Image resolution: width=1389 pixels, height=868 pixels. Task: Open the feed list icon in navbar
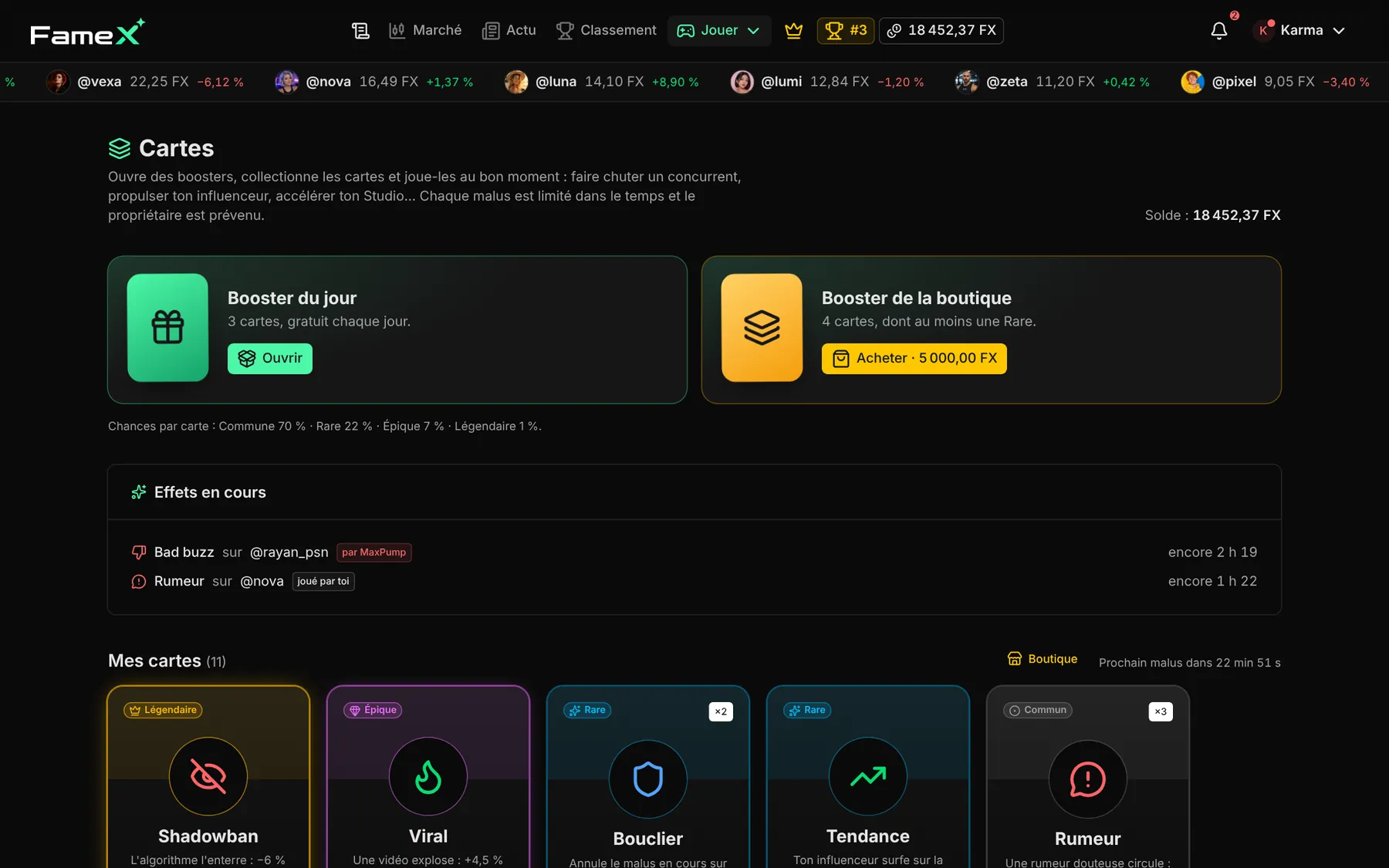coord(360,31)
